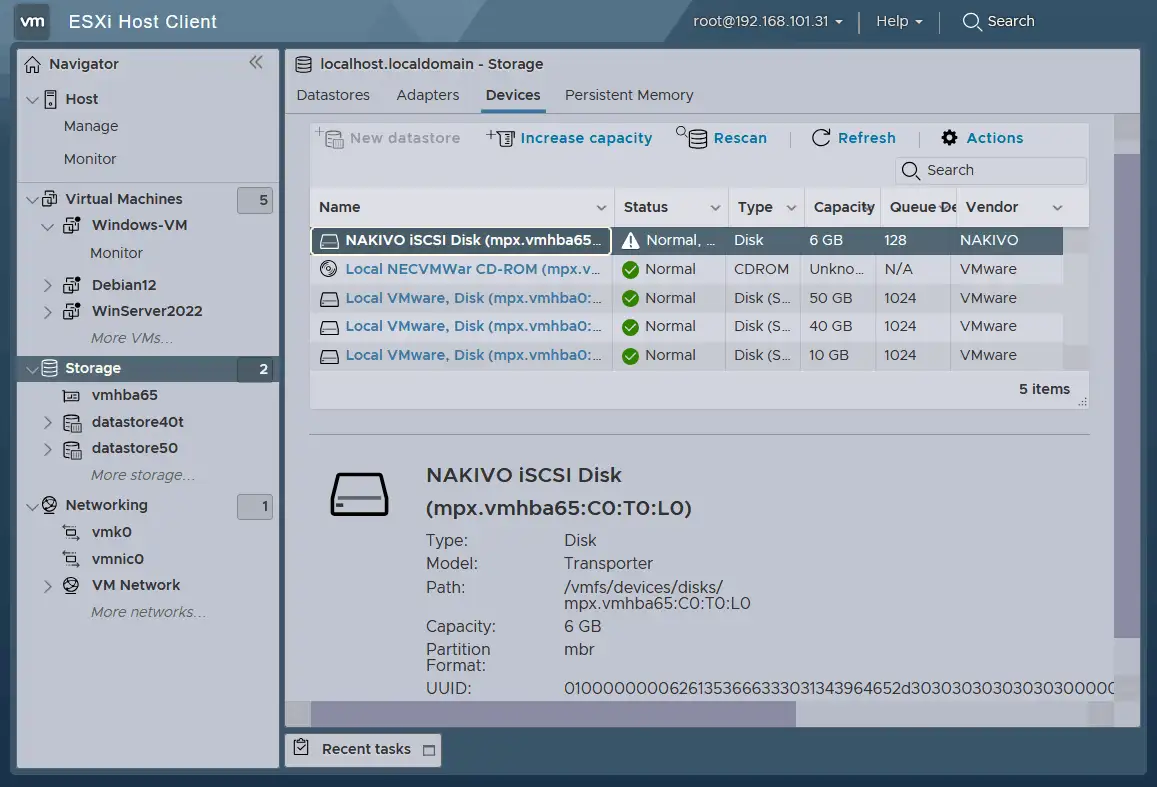Click the Host server icon
1157x787 pixels.
[x=50, y=99]
